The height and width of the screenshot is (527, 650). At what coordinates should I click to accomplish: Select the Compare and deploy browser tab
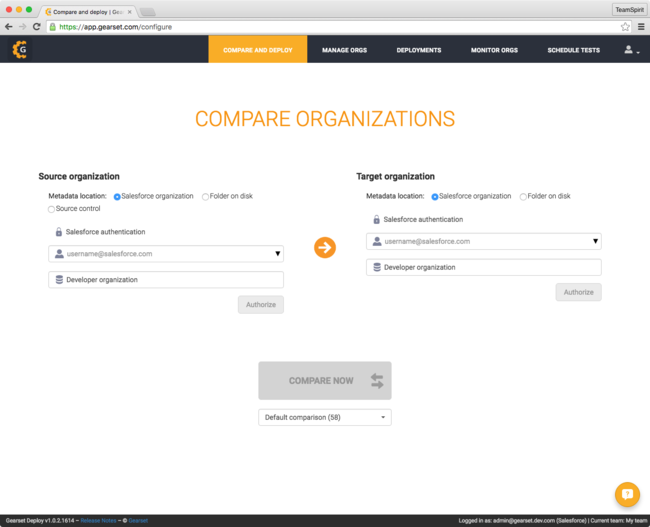pyautogui.click(x=88, y=12)
